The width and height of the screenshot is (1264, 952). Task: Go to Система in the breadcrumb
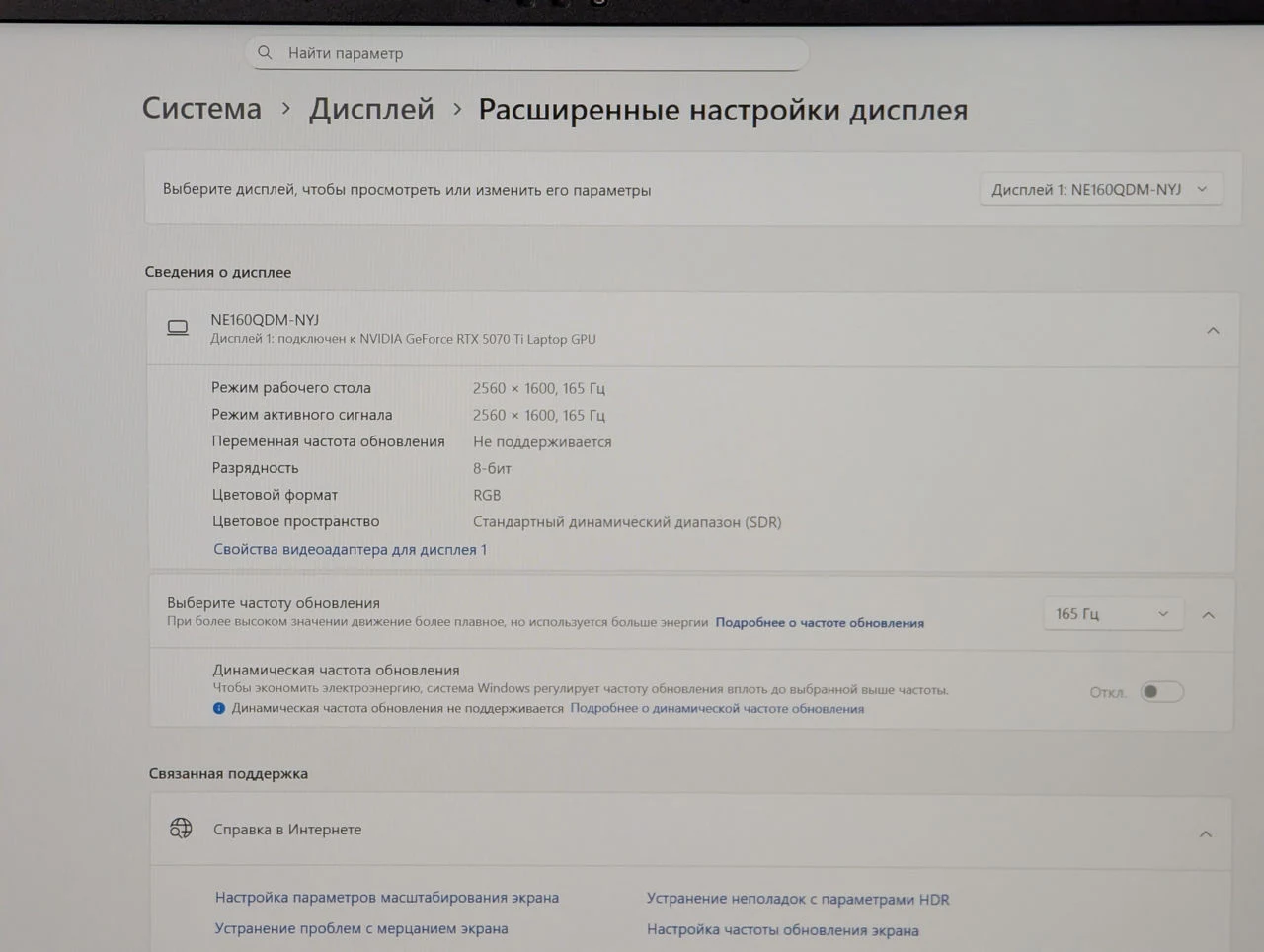(201, 108)
